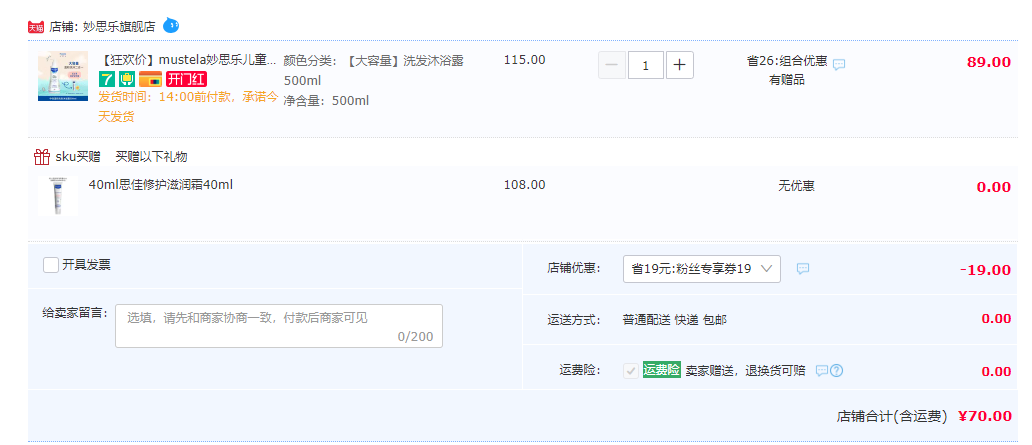Image resolution: width=1032 pixels, height=445 pixels.
Task: Click the 省26:组合优惠 discount text
Action: point(787,61)
